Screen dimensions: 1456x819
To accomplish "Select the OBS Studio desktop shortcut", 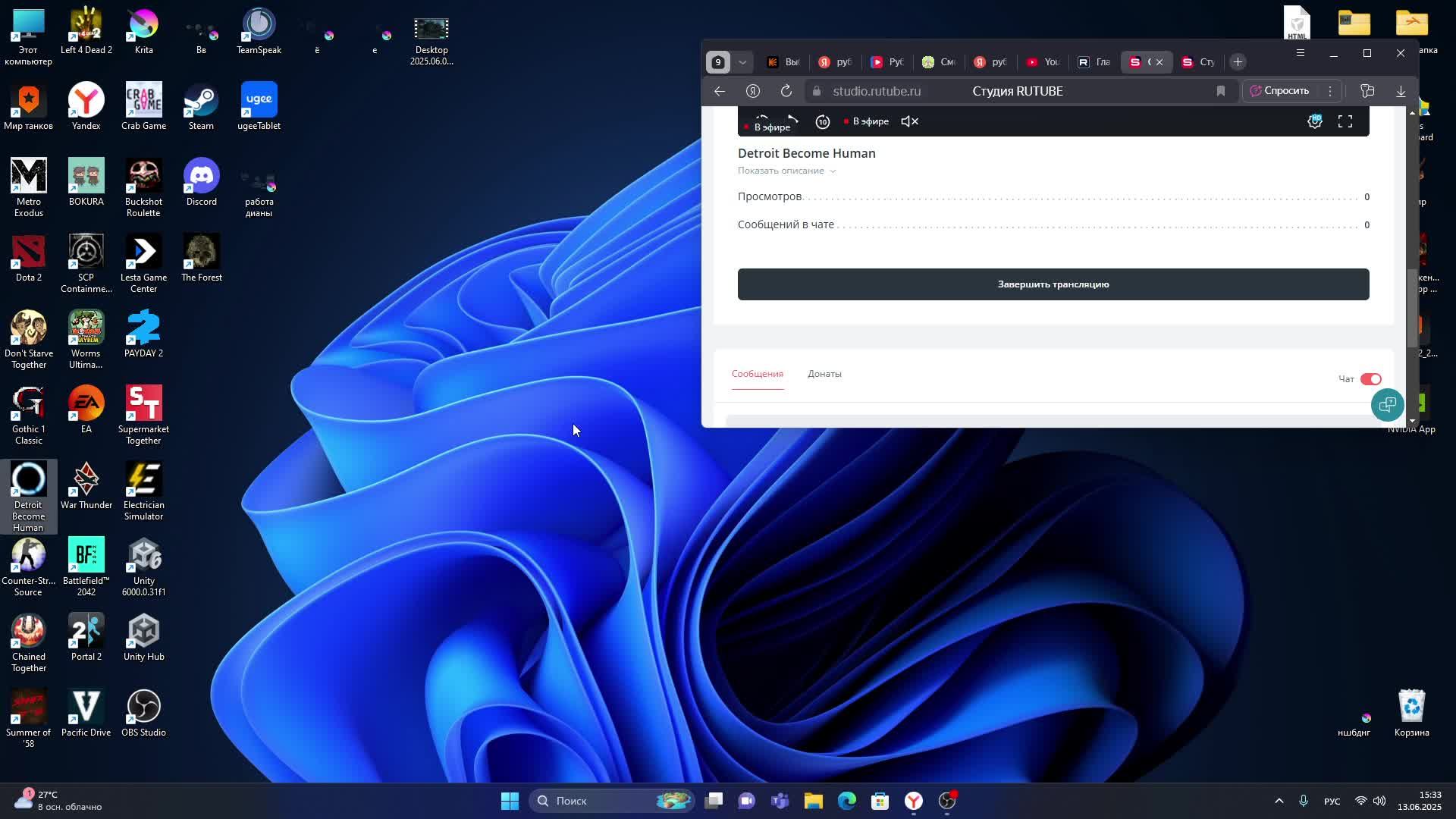I will click(x=143, y=713).
